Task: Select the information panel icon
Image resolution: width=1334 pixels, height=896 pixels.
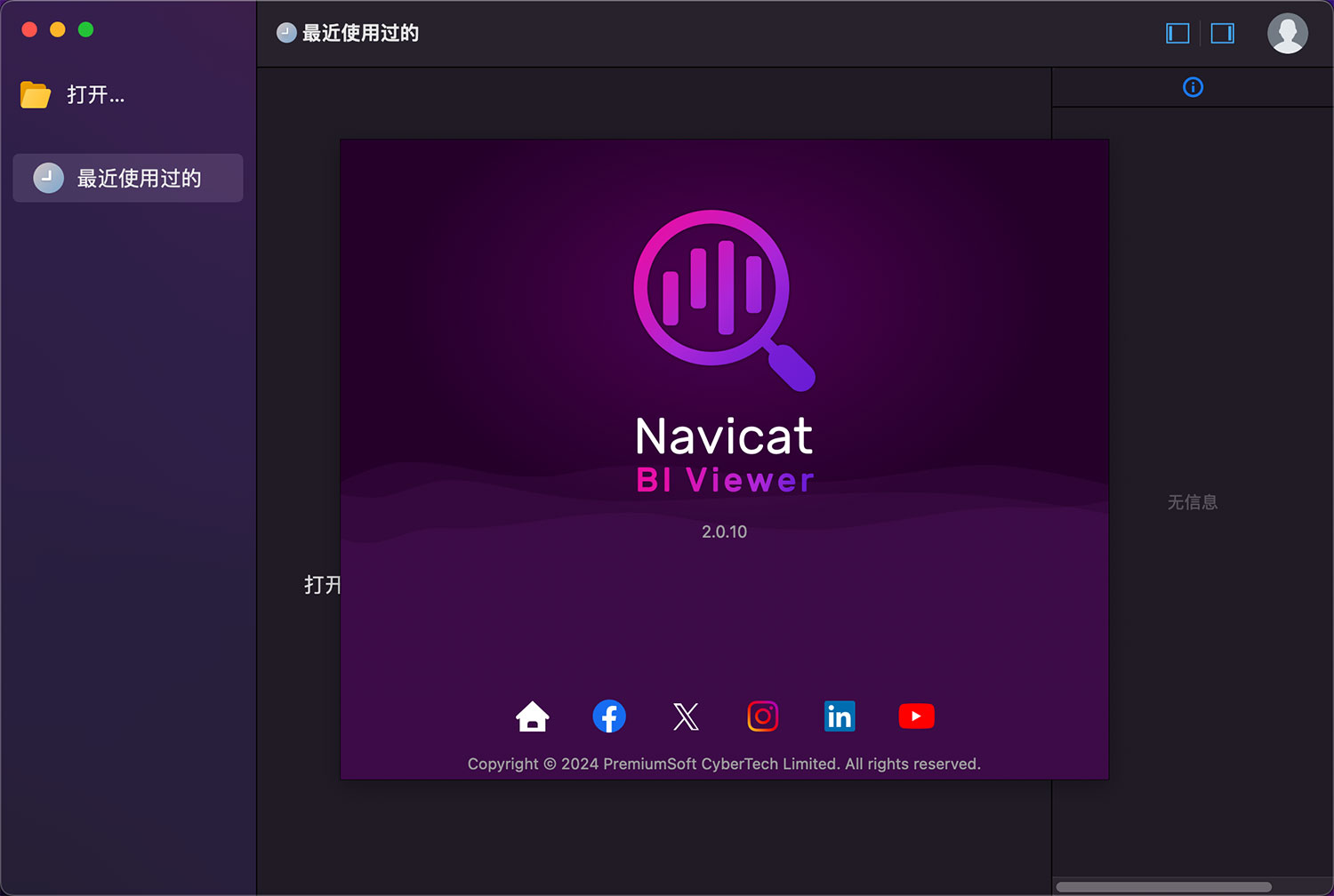Action: tap(1193, 87)
